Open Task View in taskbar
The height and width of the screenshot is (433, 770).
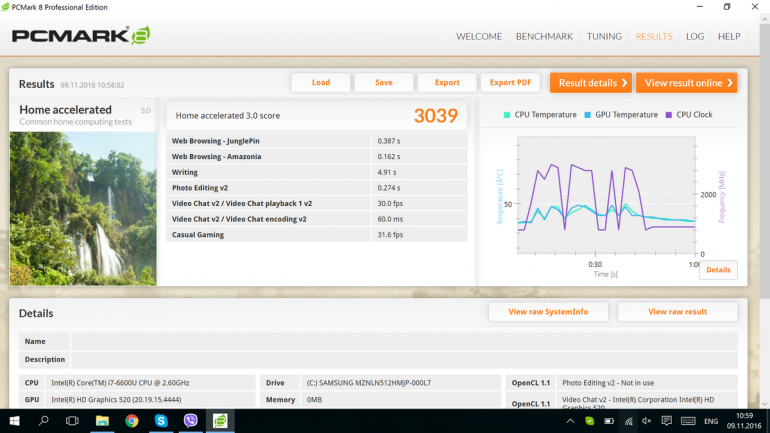[72, 421]
